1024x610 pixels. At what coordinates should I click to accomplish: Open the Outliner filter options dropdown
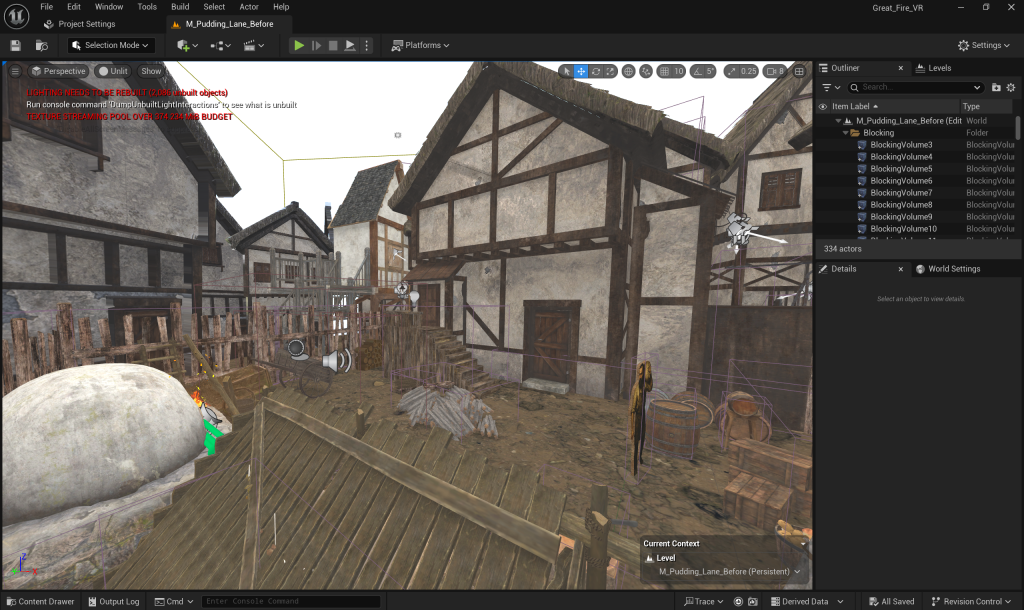point(831,88)
